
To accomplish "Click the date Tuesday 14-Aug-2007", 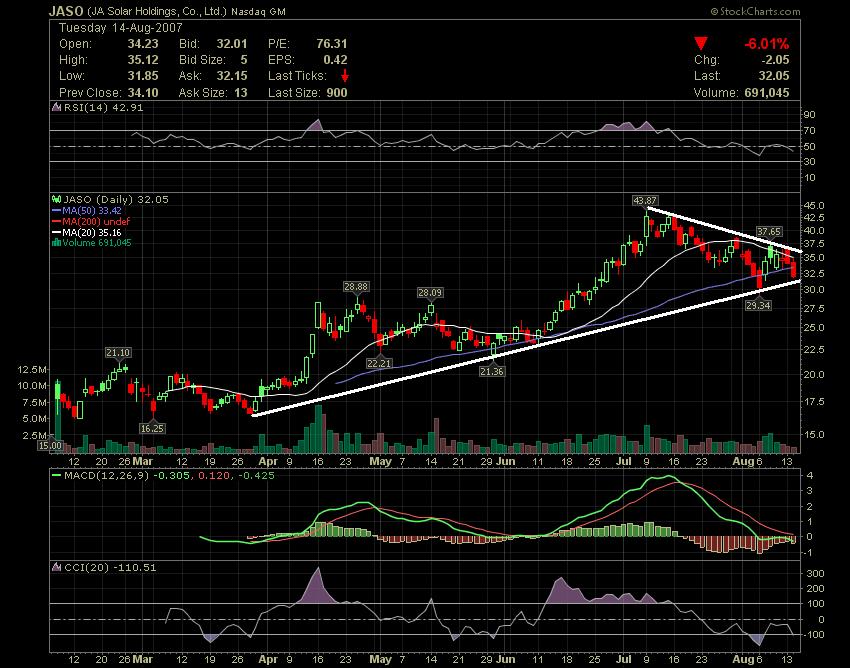I will (120, 28).
